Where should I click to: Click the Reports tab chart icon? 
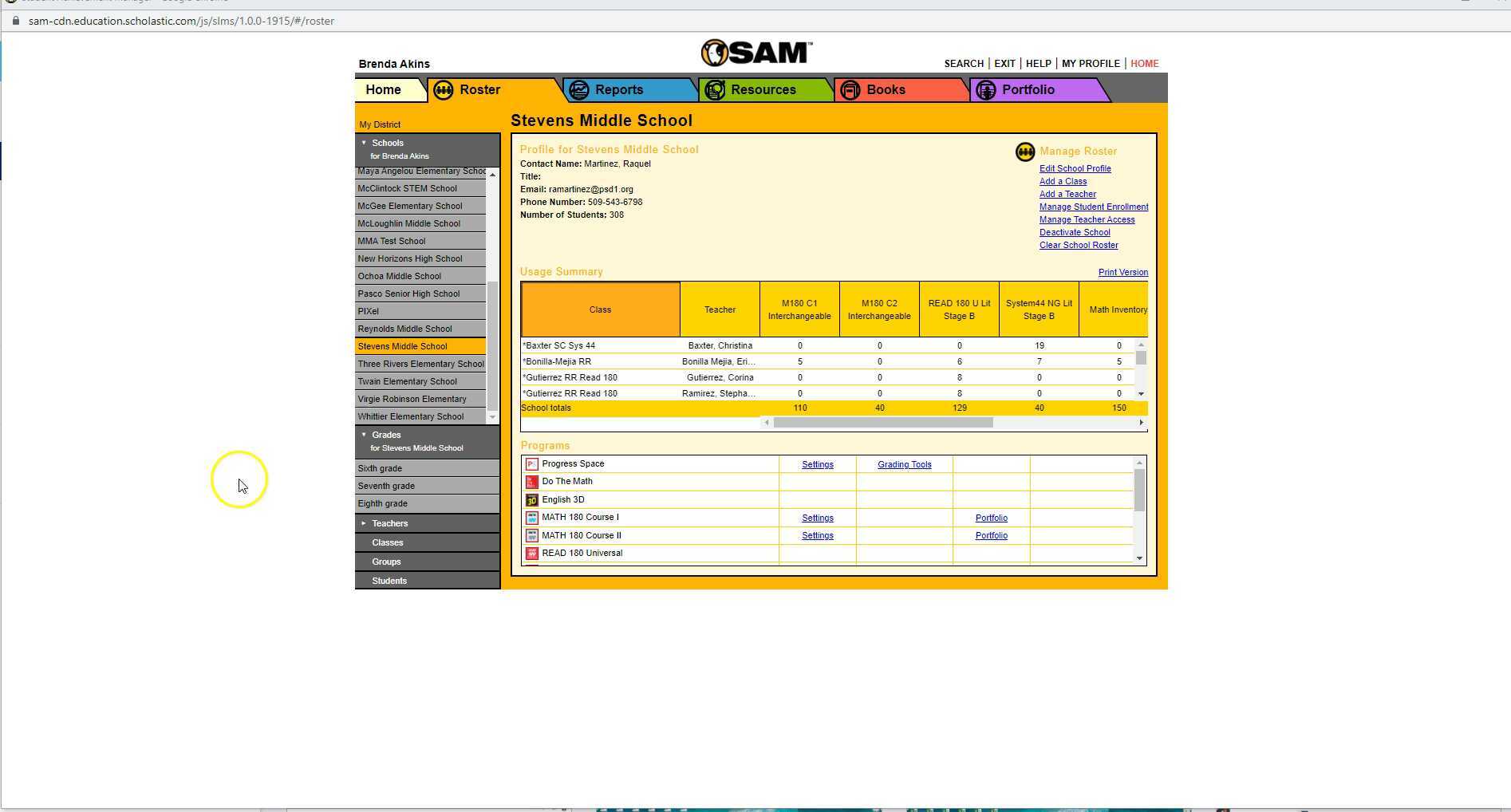click(580, 90)
